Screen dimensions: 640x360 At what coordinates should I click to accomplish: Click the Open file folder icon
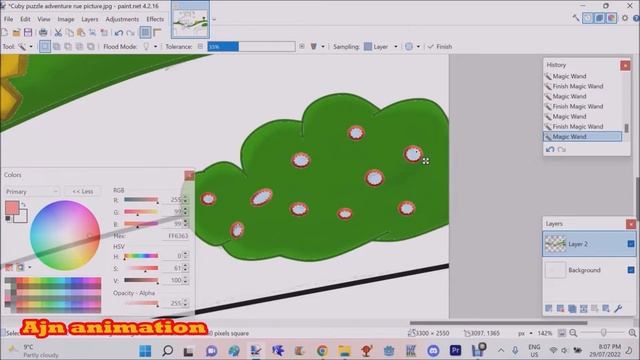(16, 32)
